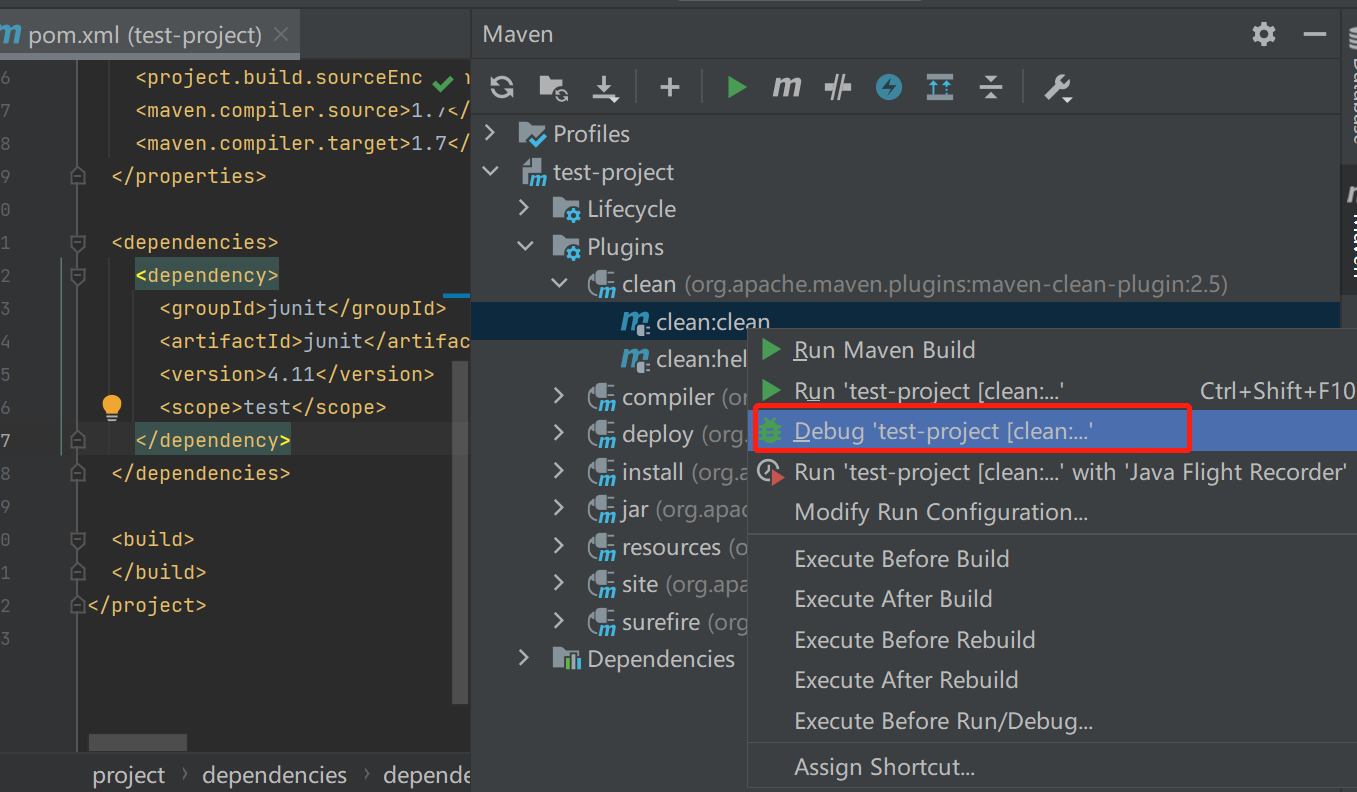Choose Debug 'test-project [clean:...' entry
The image size is (1357, 792).
click(1052, 431)
